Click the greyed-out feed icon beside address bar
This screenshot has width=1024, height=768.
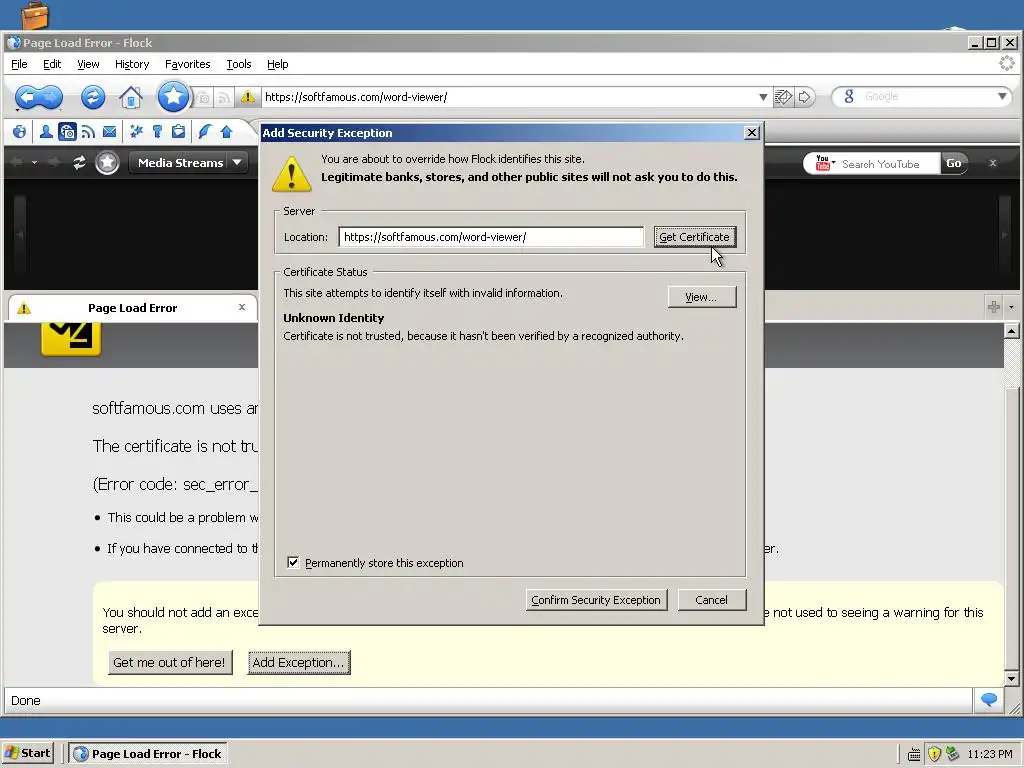(224, 98)
